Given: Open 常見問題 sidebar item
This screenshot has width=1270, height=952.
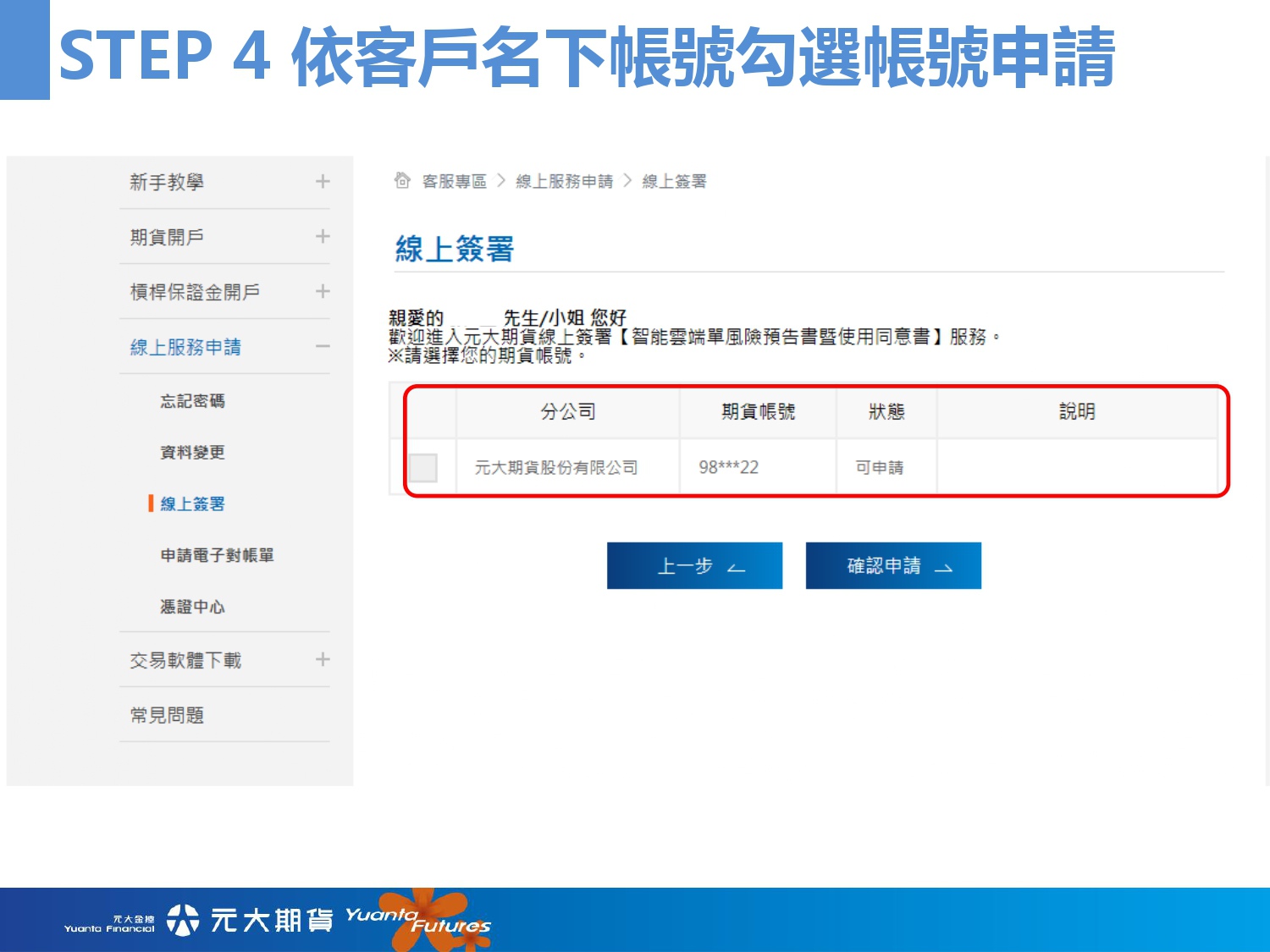Looking at the screenshot, I should (x=167, y=715).
